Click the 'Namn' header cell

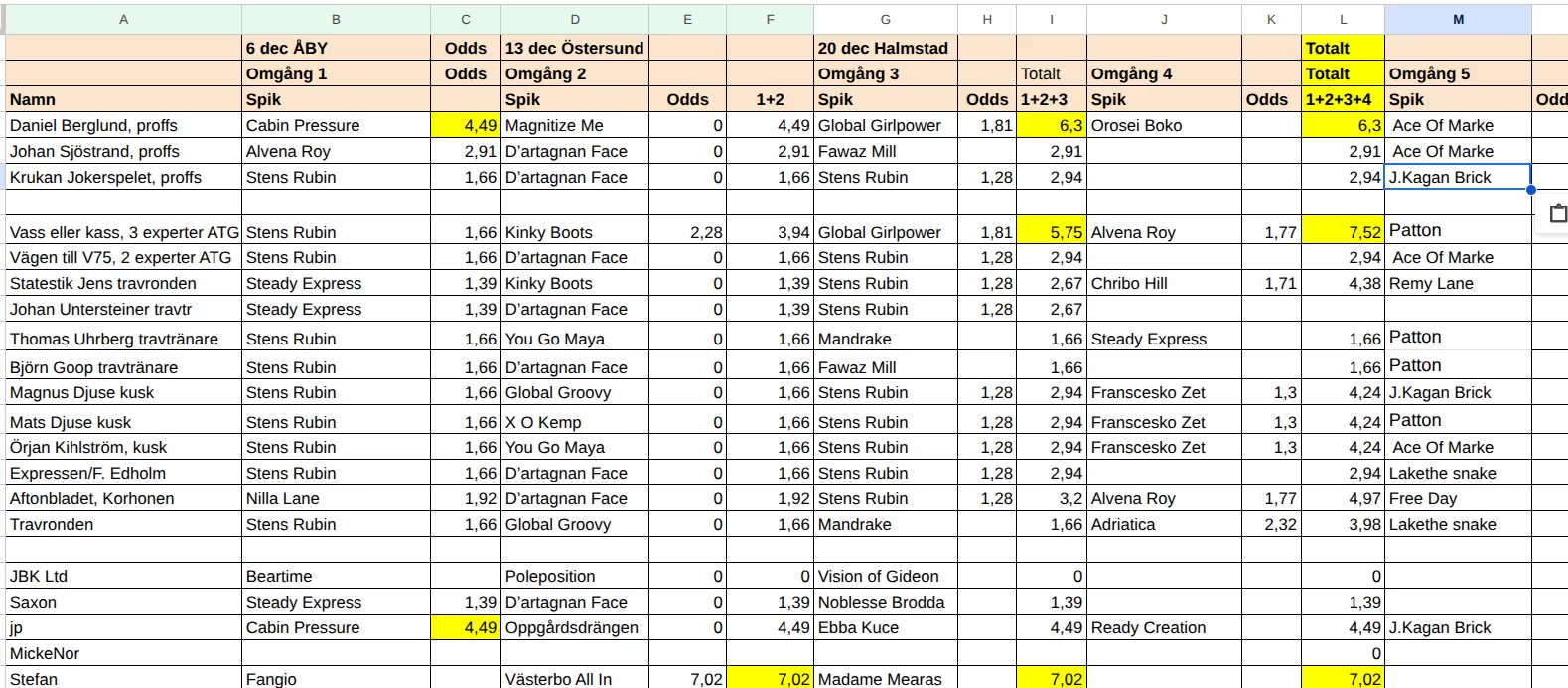tap(123, 99)
